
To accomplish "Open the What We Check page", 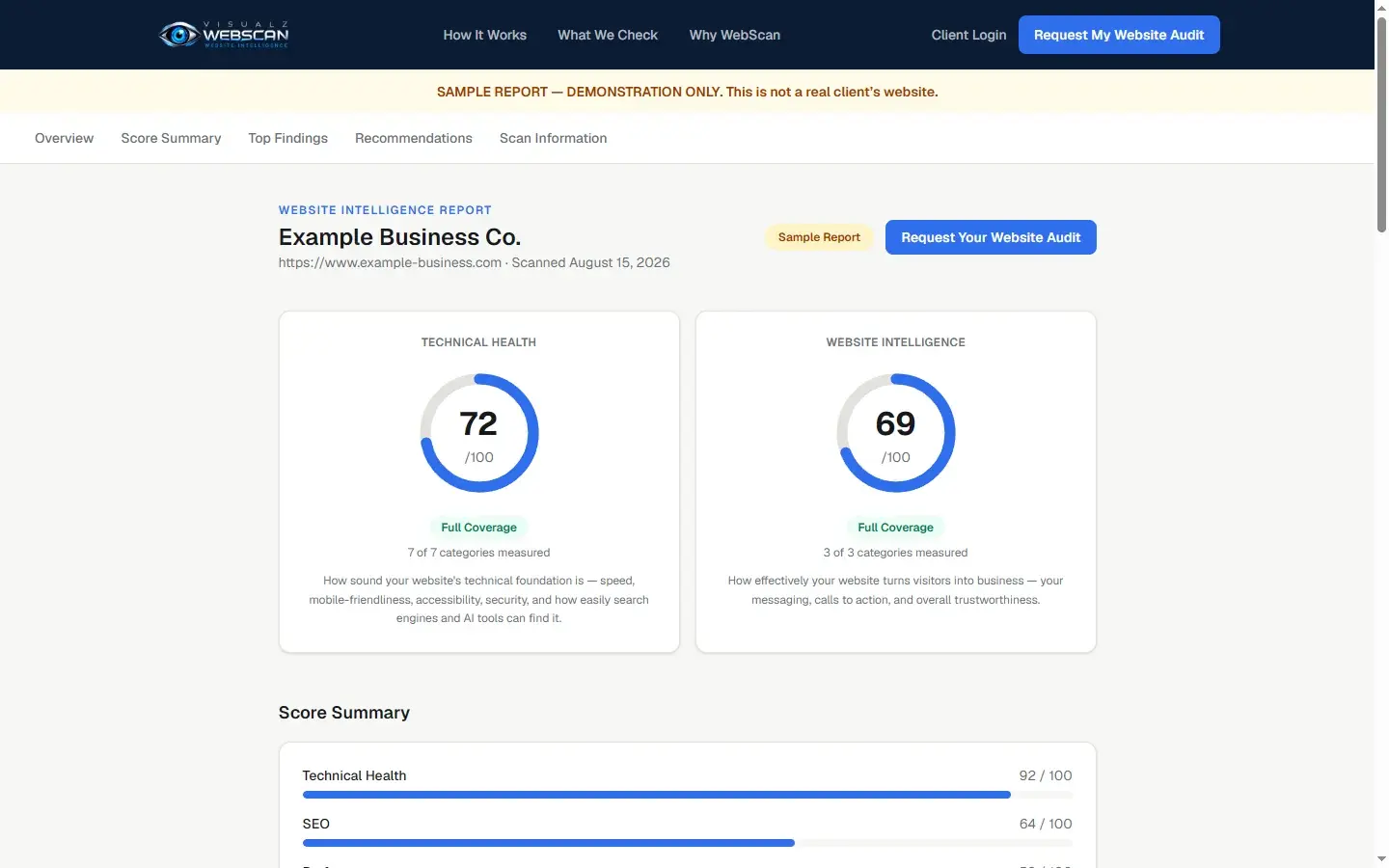I will click(608, 35).
